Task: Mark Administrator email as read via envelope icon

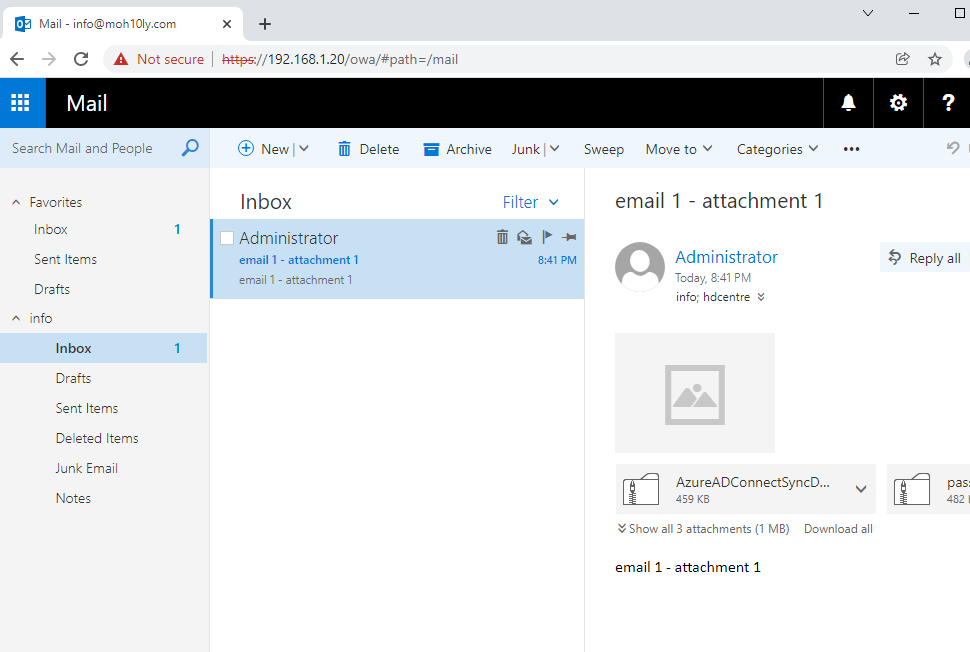Action: (x=525, y=237)
